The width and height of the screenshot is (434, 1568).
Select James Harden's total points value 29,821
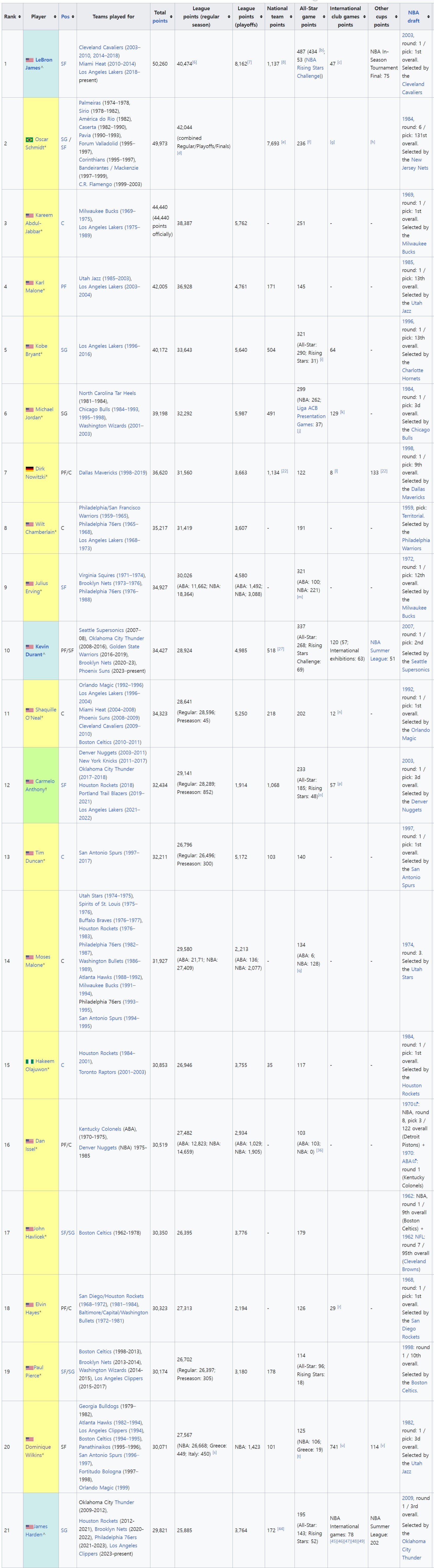click(x=160, y=1530)
